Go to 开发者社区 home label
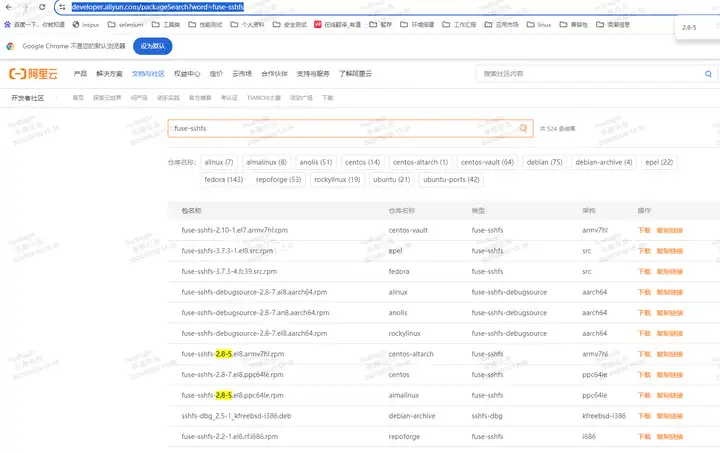The width and height of the screenshot is (720, 453). [x=28, y=98]
